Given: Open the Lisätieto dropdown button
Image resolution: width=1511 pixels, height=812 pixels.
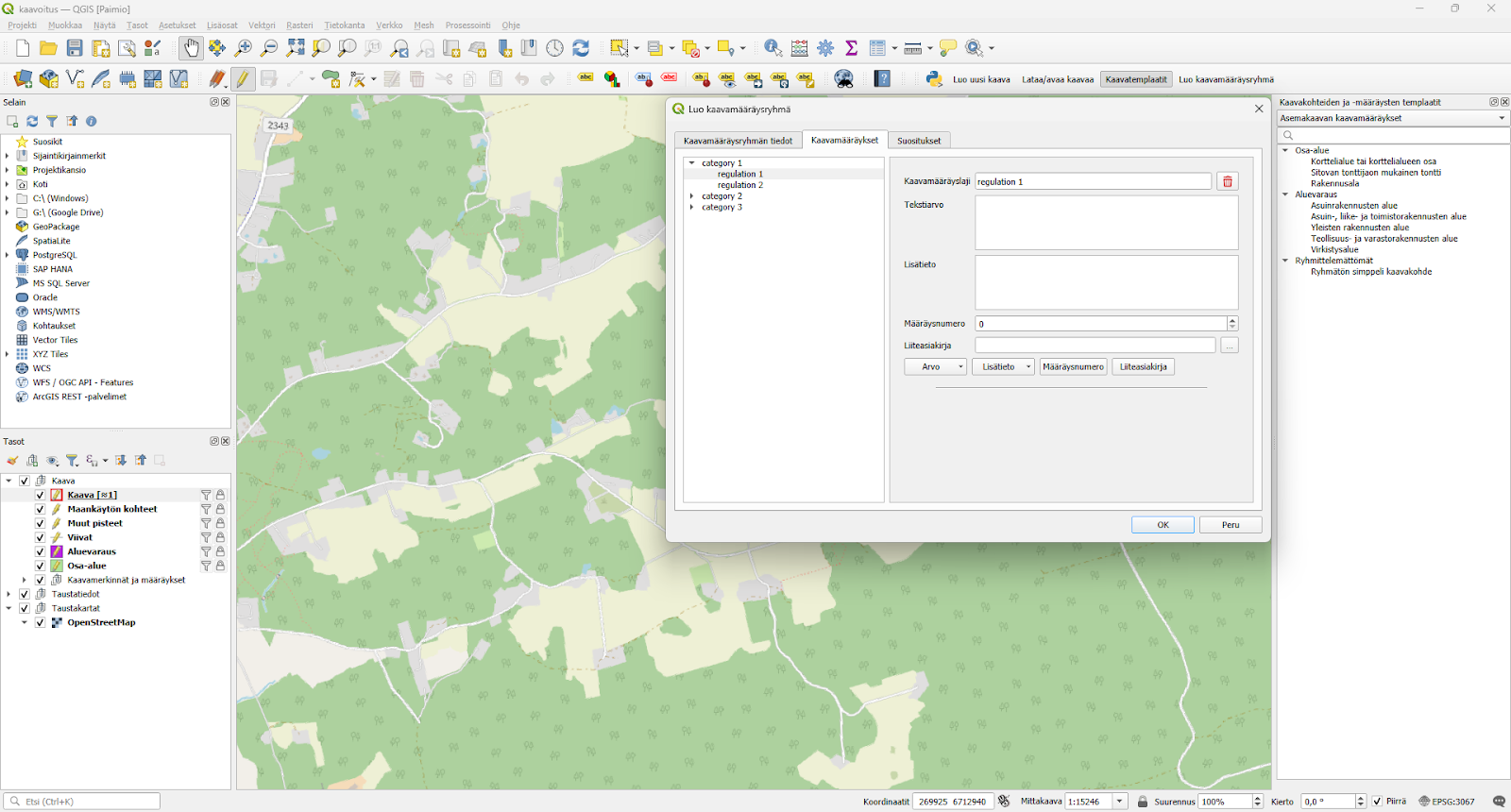Looking at the screenshot, I should [x=1003, y=366].
